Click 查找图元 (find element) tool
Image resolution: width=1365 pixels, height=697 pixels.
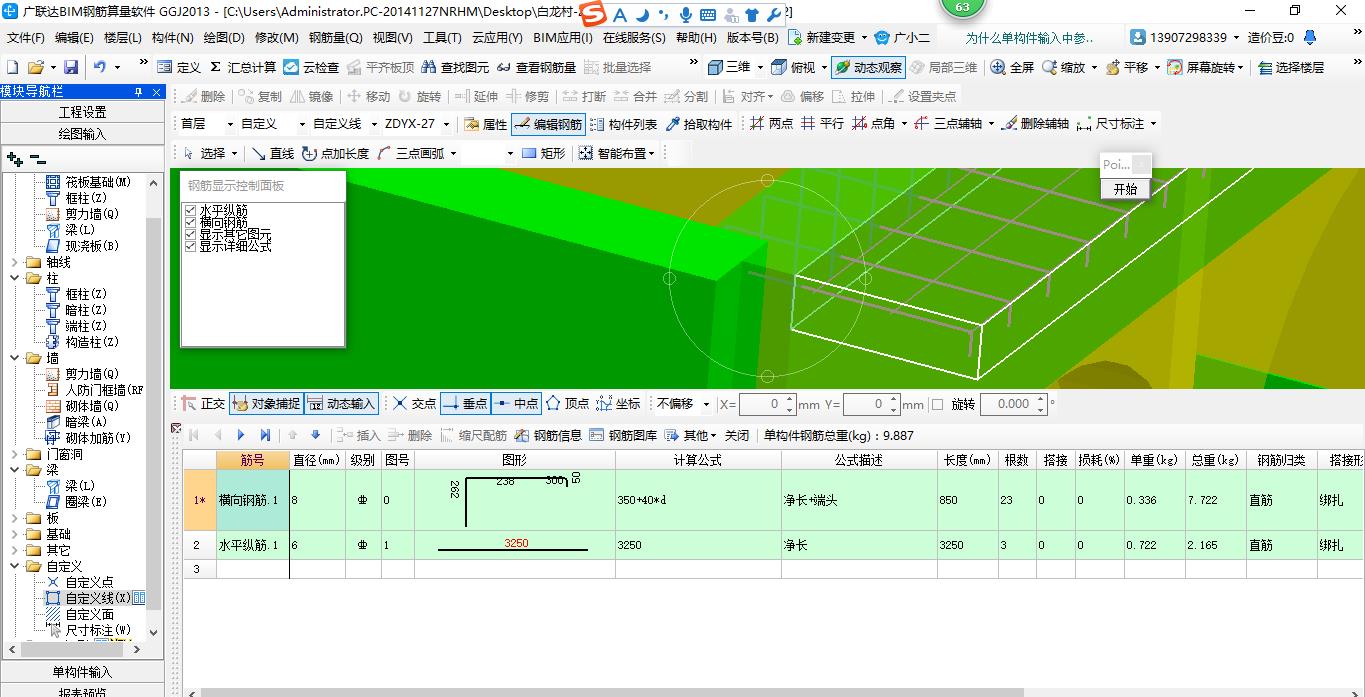point(455,67)
